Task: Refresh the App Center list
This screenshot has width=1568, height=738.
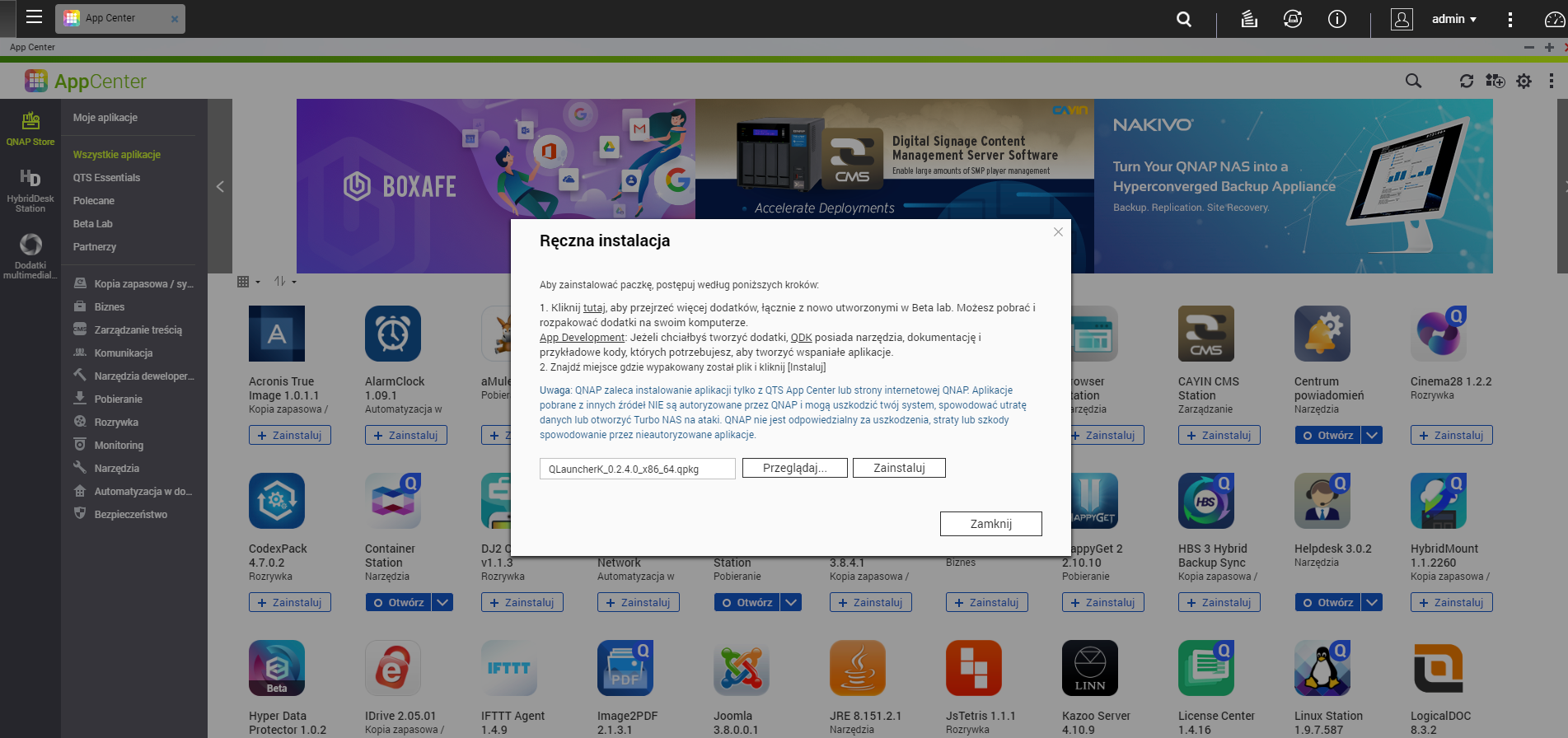Action: (1467, 81)
